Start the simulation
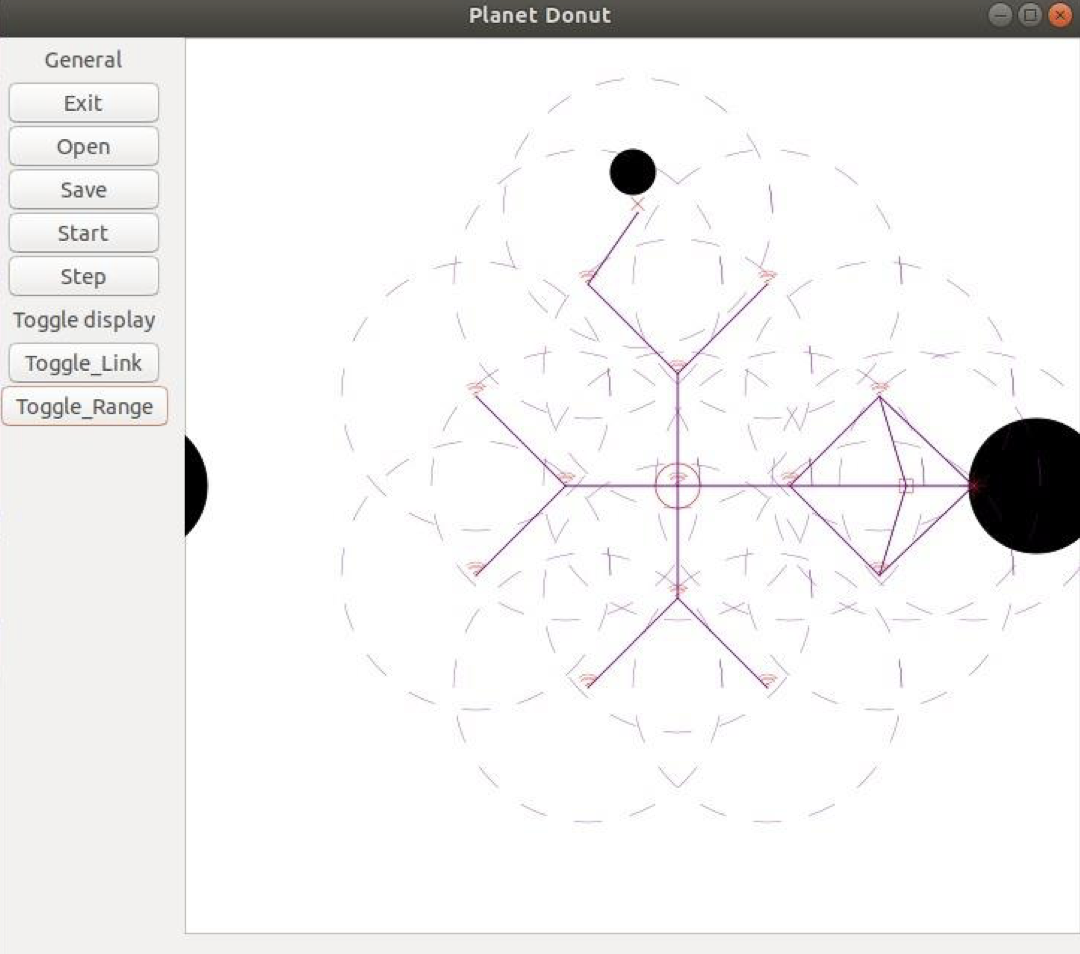The height and width of the screenshot is (954, 1080). pos(83,233)
